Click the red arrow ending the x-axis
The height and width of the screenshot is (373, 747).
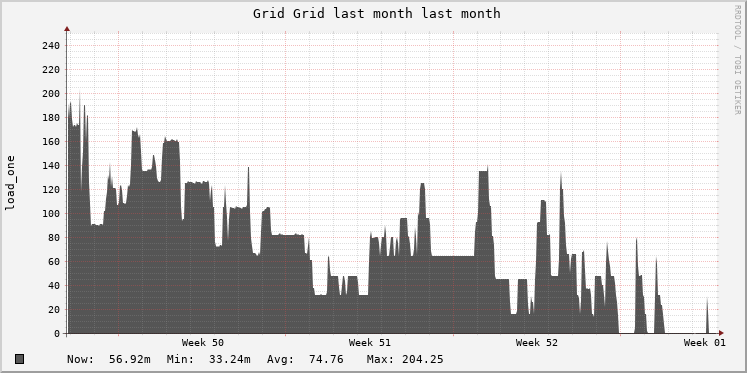721,333
